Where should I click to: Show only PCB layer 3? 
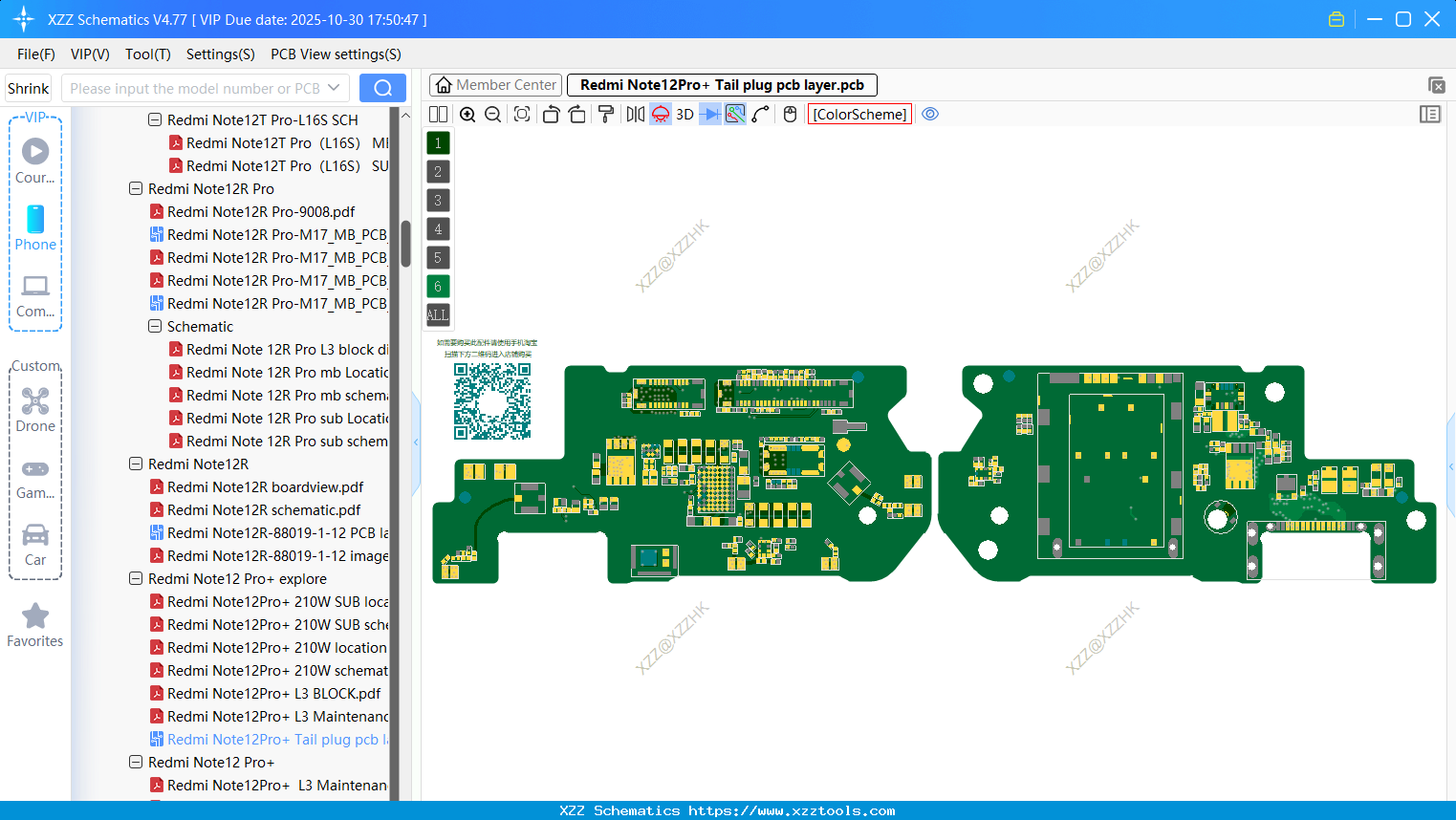click(438, 200)
